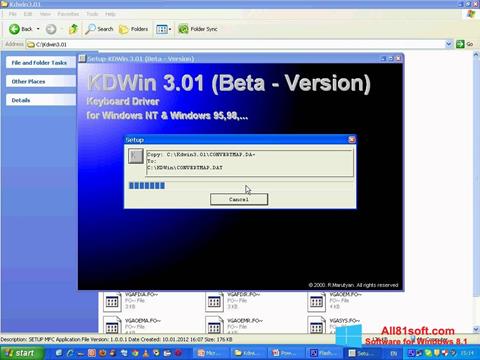Open the Tools menu
The width and height of the screenshot is (480, 360).
pos(92,14)
